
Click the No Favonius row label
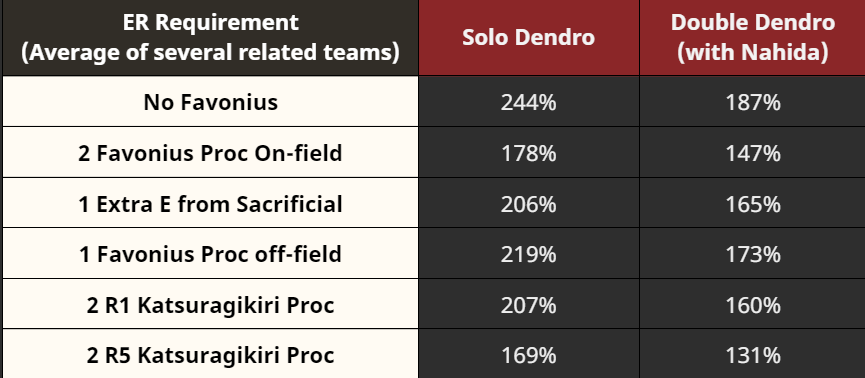(x=210, y=102)
